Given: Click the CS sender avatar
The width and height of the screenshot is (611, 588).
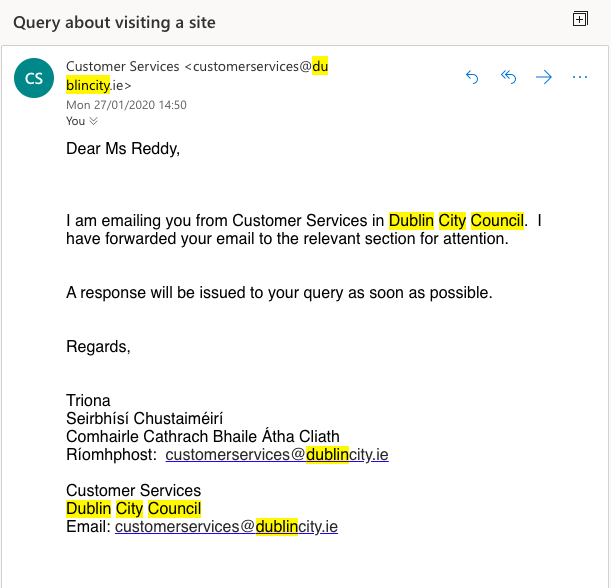Looking at the screenshot, I should pos(34,78).
